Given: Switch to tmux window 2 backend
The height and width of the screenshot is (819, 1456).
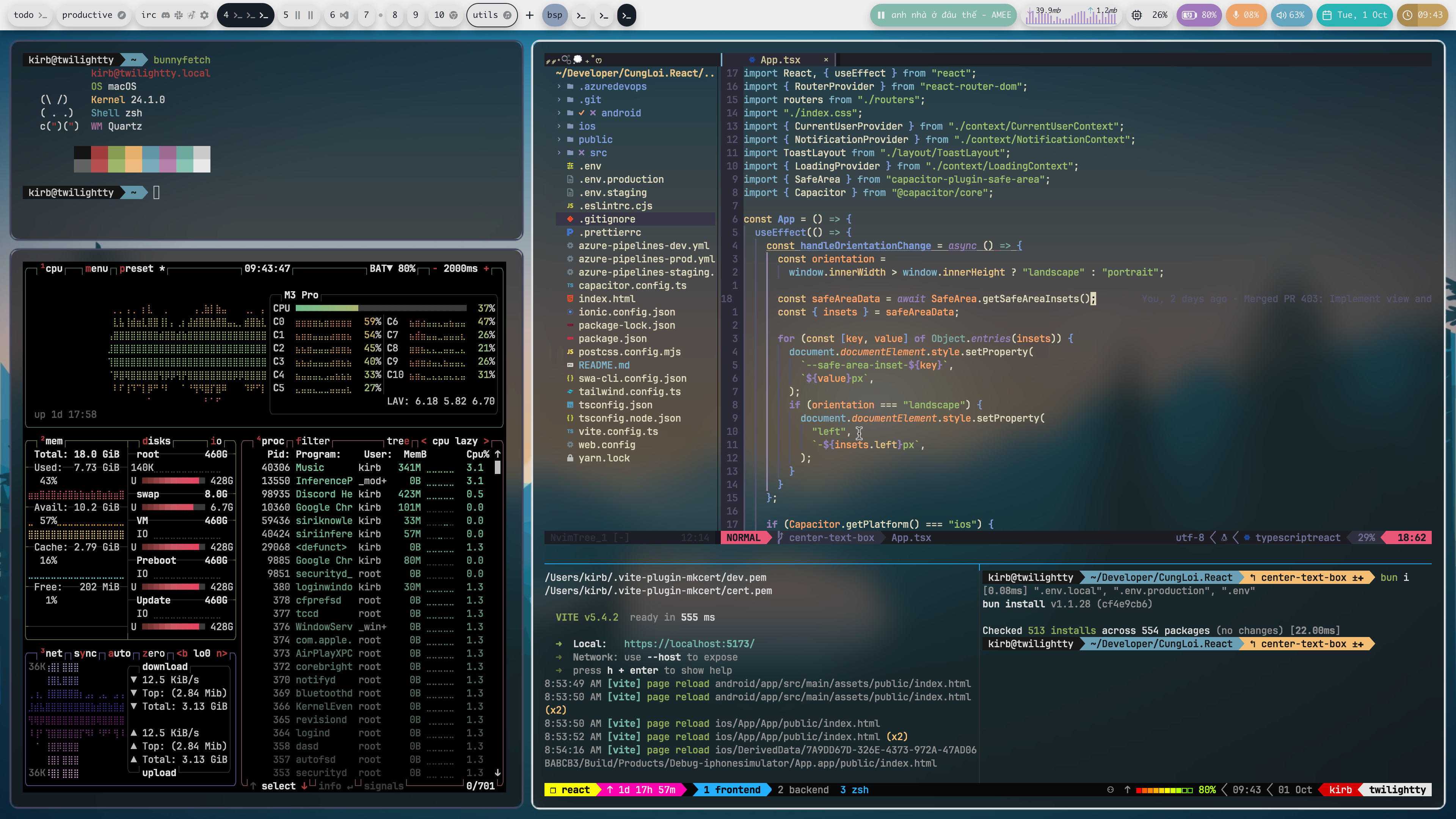Looking at the screenshot, I should (x=803, y=790).
